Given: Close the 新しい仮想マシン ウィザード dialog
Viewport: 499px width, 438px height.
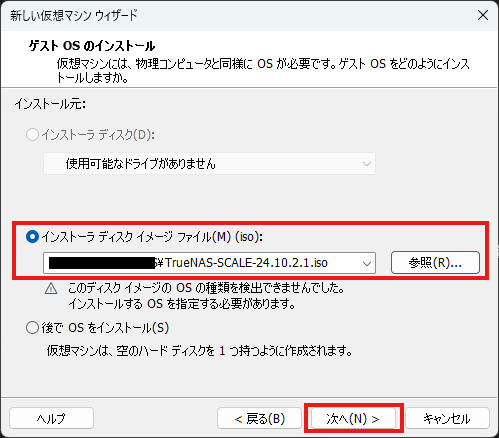Looking at the screenshot, I should [x=483, y=15].
